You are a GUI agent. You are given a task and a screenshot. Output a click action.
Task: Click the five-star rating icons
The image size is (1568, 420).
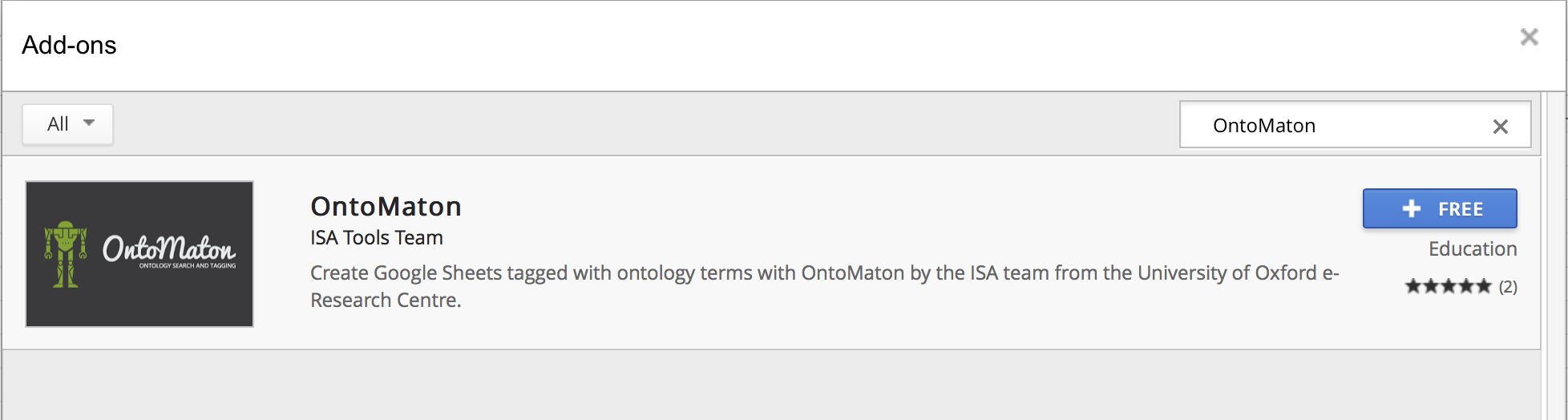click(1448, 286)
